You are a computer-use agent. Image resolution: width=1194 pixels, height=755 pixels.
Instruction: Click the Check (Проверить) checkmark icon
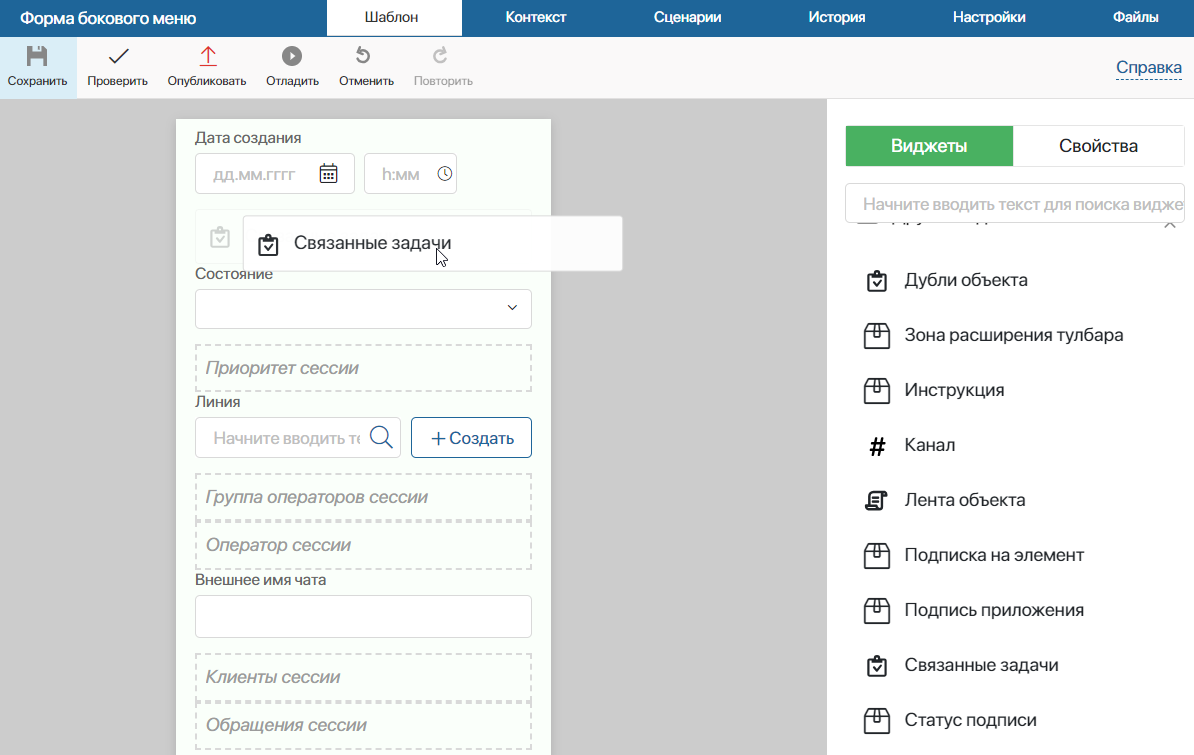[117, 57]
